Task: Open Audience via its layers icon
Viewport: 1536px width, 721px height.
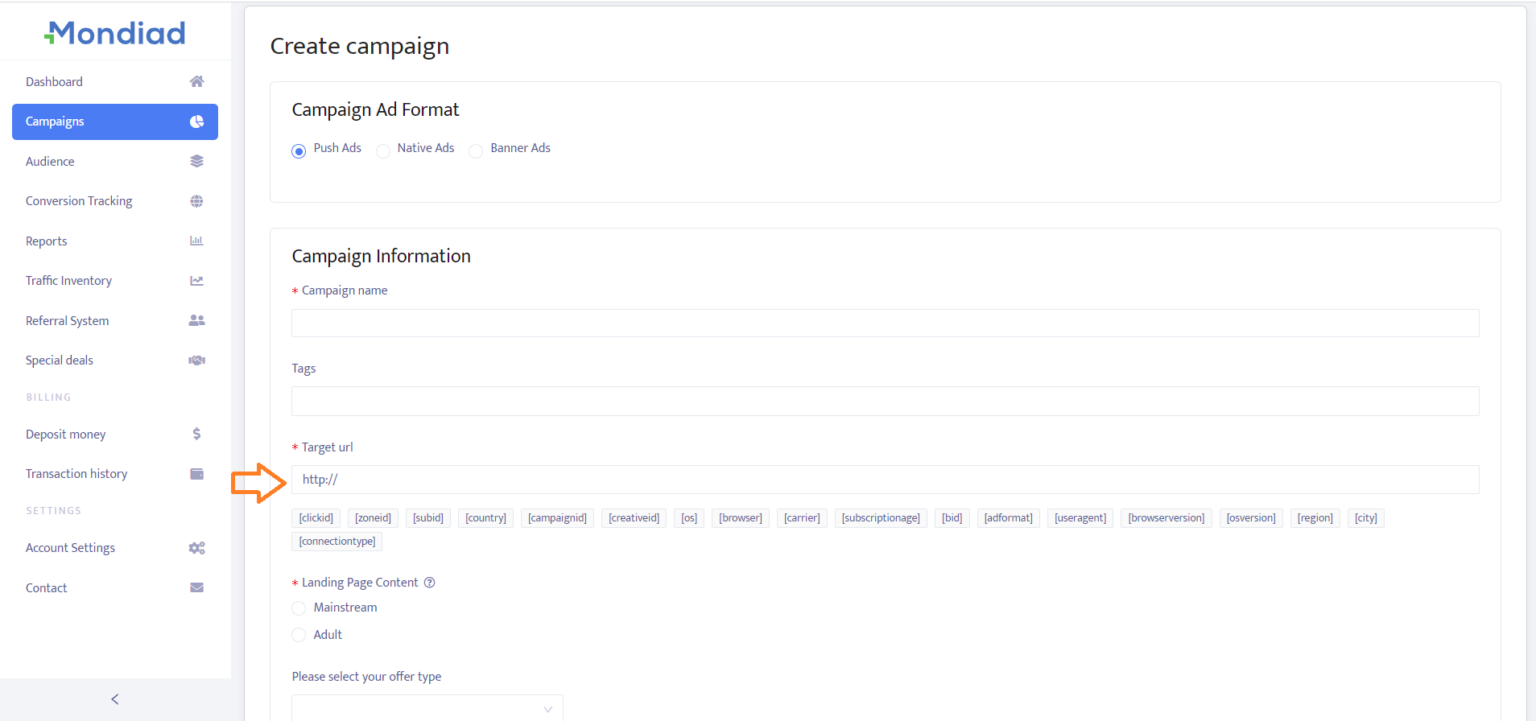Action: [x=196, y=161]
